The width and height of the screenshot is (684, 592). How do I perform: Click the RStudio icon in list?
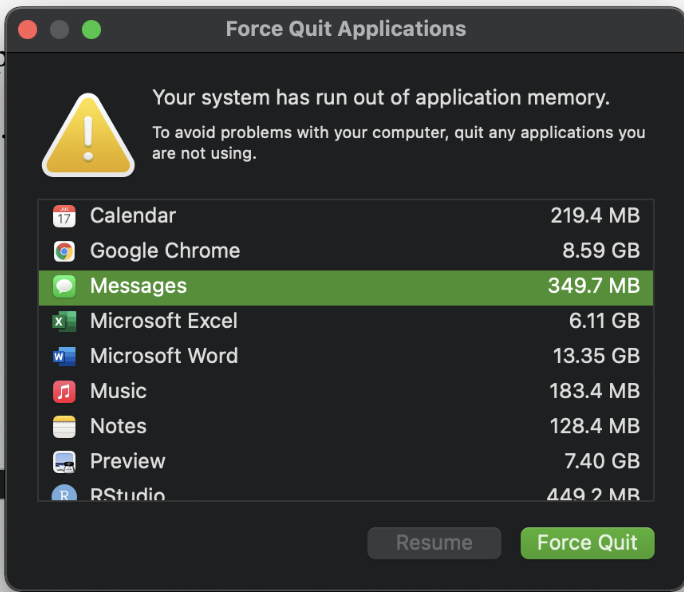click(64, 493)
